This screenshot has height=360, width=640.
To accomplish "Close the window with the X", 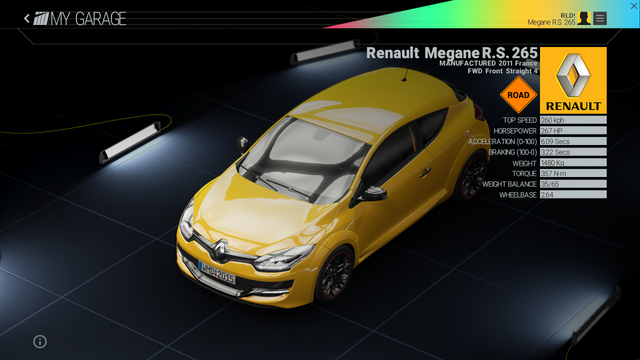I will click(x=634, y=5).
